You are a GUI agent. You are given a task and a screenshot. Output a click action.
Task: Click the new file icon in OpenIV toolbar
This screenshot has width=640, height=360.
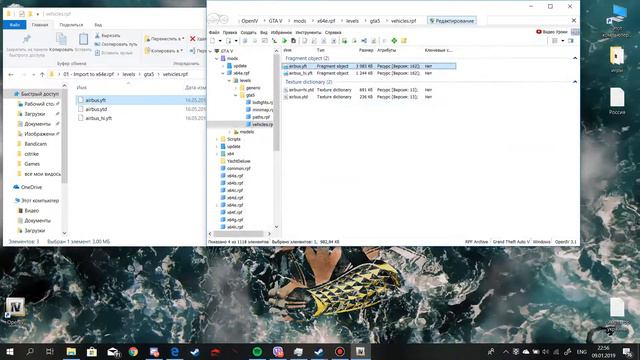pyautogui.click(x=213, y=41)
